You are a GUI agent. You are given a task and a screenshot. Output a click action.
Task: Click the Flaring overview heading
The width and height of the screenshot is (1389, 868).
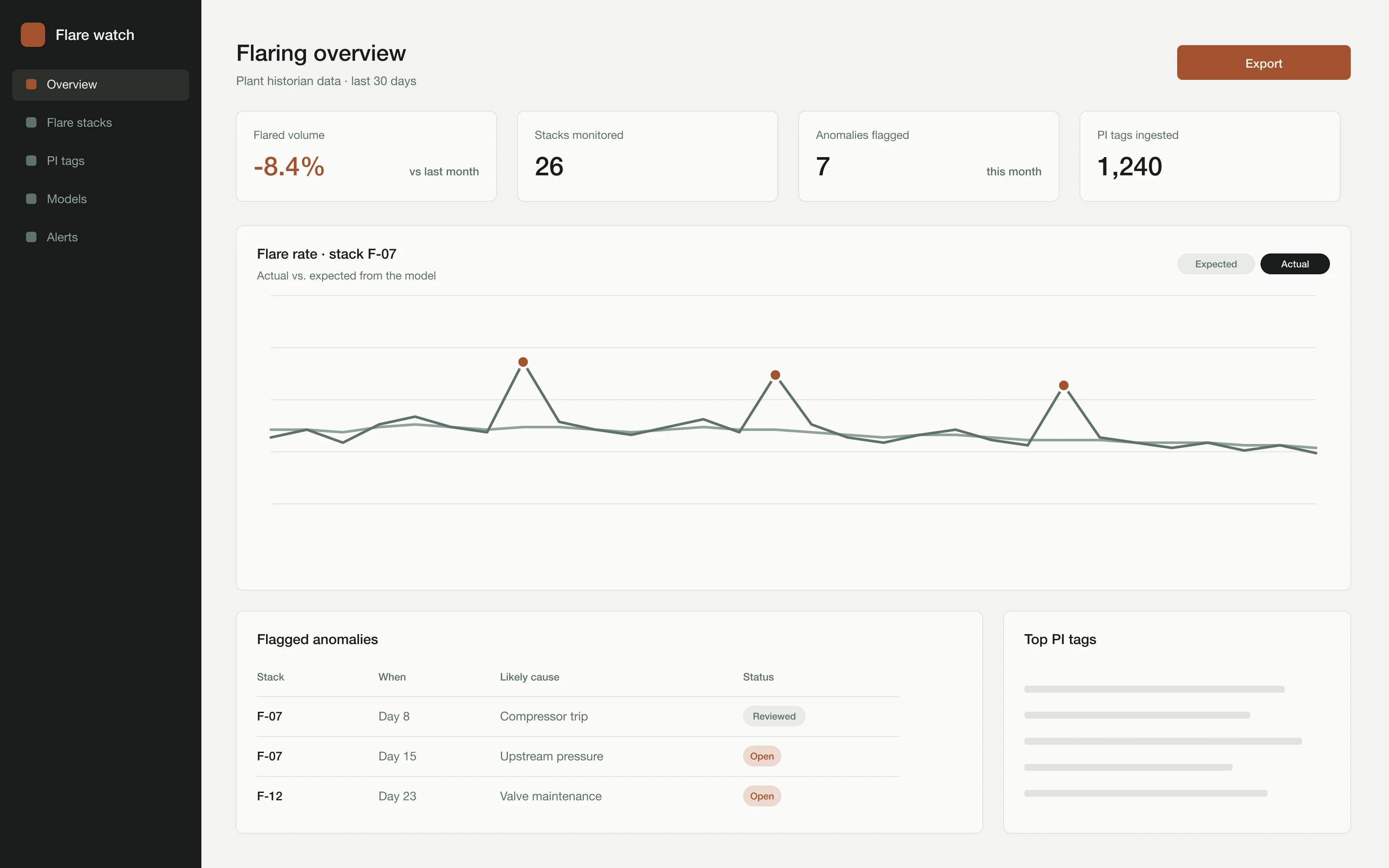[321, 53]
